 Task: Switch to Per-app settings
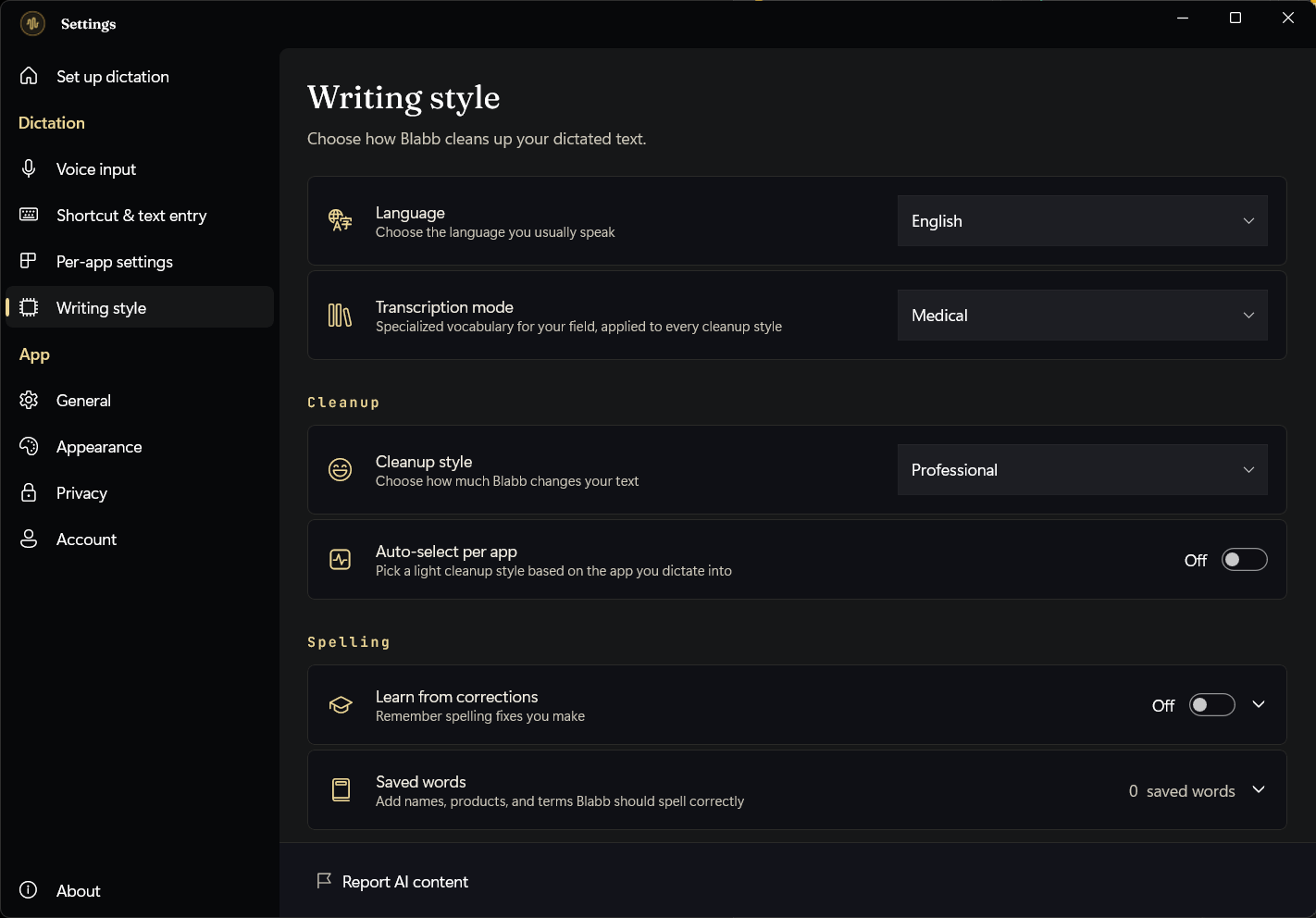[140, 262]
